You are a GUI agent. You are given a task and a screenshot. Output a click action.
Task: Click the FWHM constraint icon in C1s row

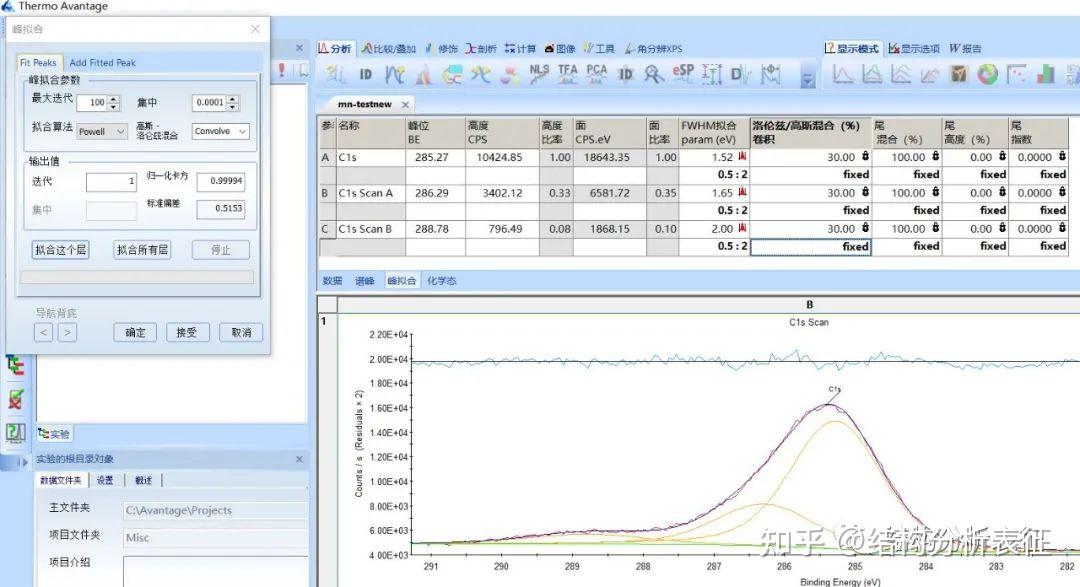(742, 157)
